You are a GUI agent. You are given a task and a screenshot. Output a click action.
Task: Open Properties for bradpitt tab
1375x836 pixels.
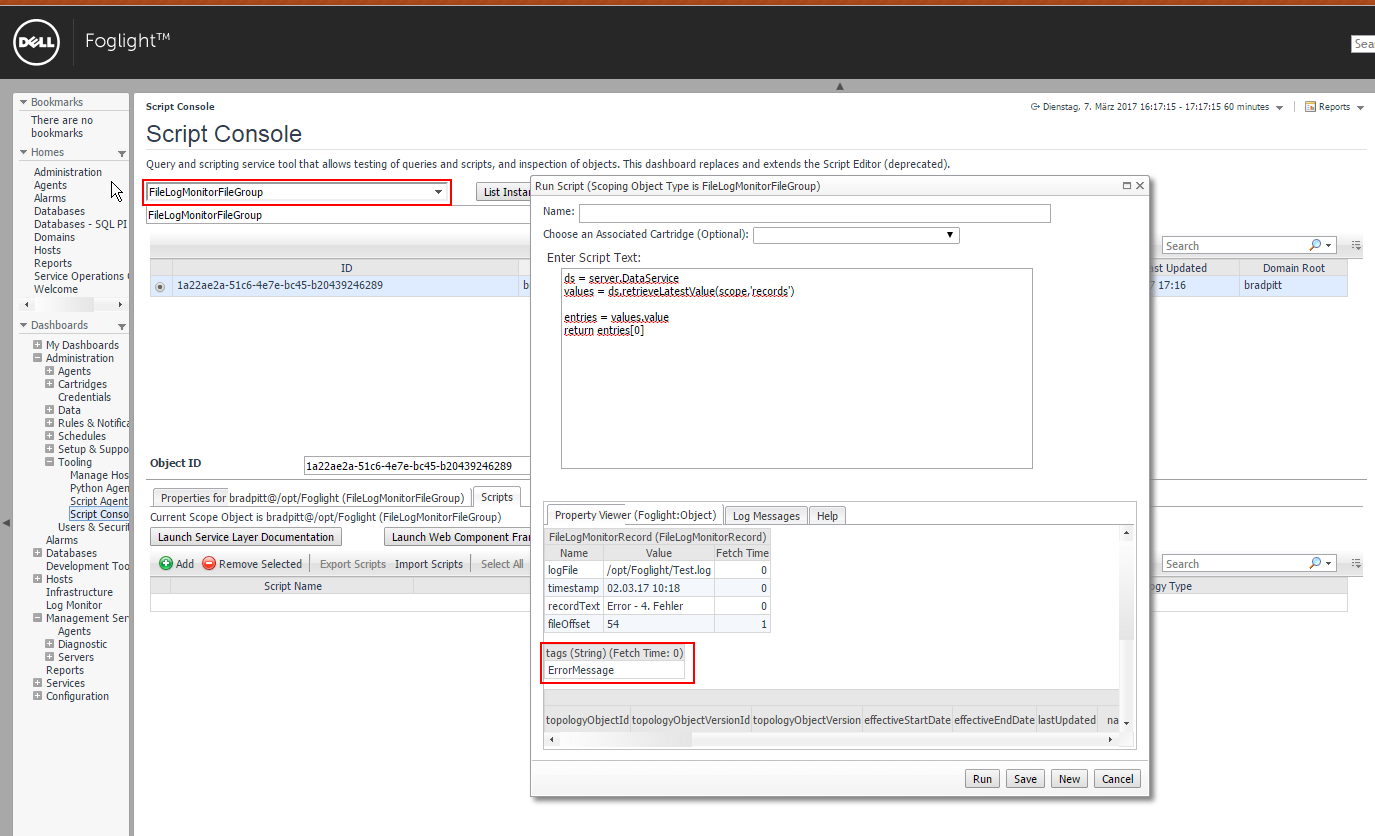click(x=312, y=497)
